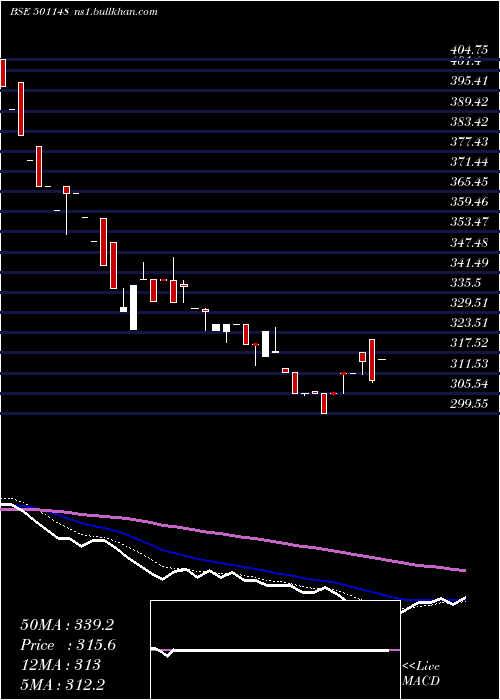Click the 377.43 price label

469,142
